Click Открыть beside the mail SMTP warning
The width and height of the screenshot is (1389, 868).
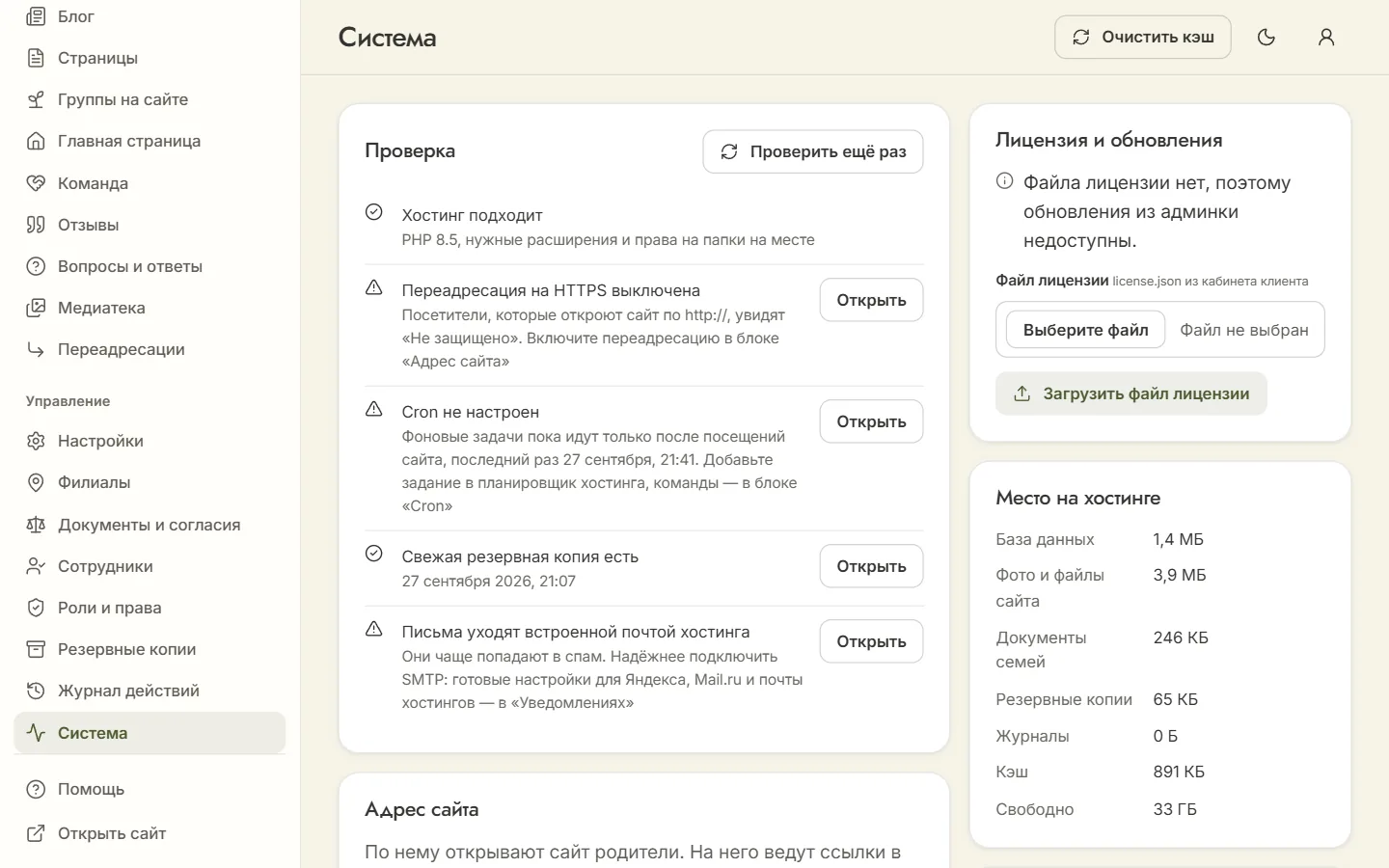871,641
